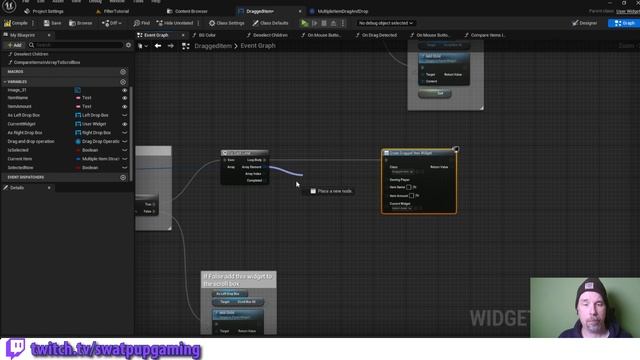This screenshot has height=360, width=640.
Task: Click Browse in the toolbar
Action: coord(81,23)
